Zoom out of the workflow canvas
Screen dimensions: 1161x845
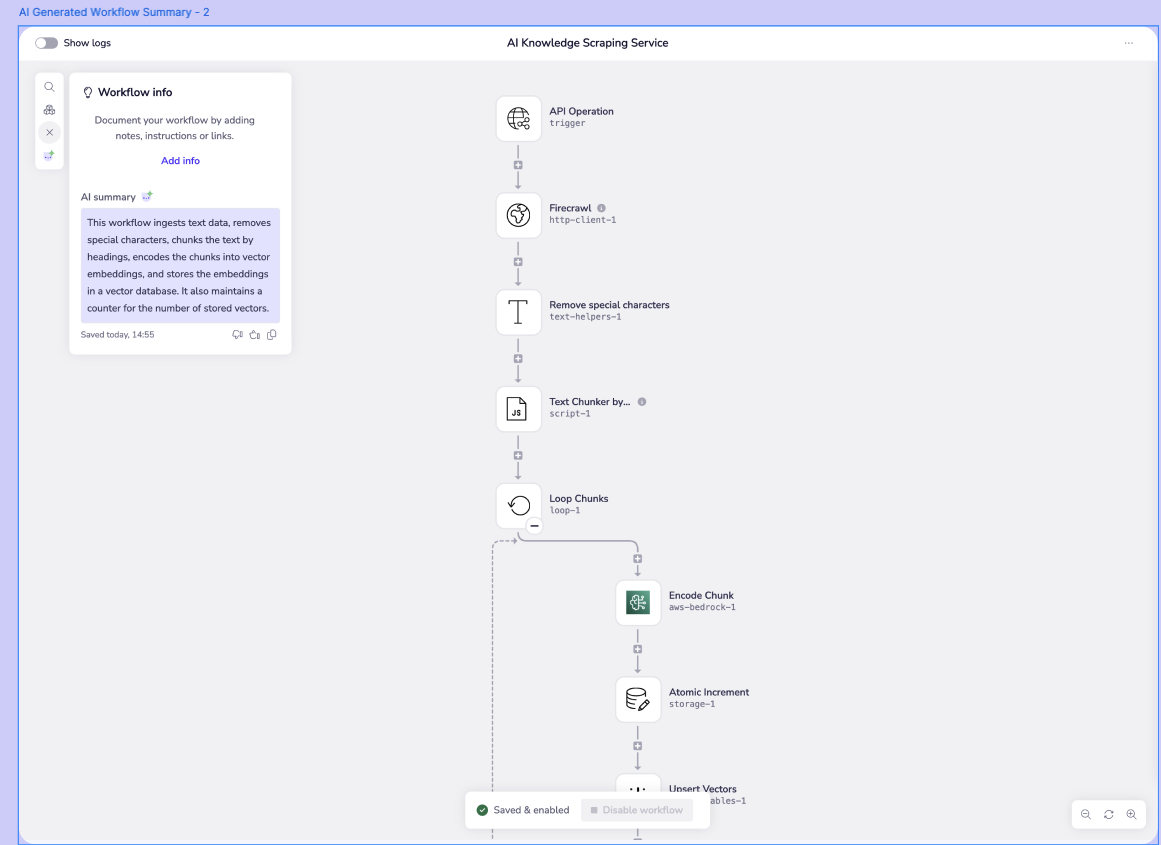point(1086,814)
